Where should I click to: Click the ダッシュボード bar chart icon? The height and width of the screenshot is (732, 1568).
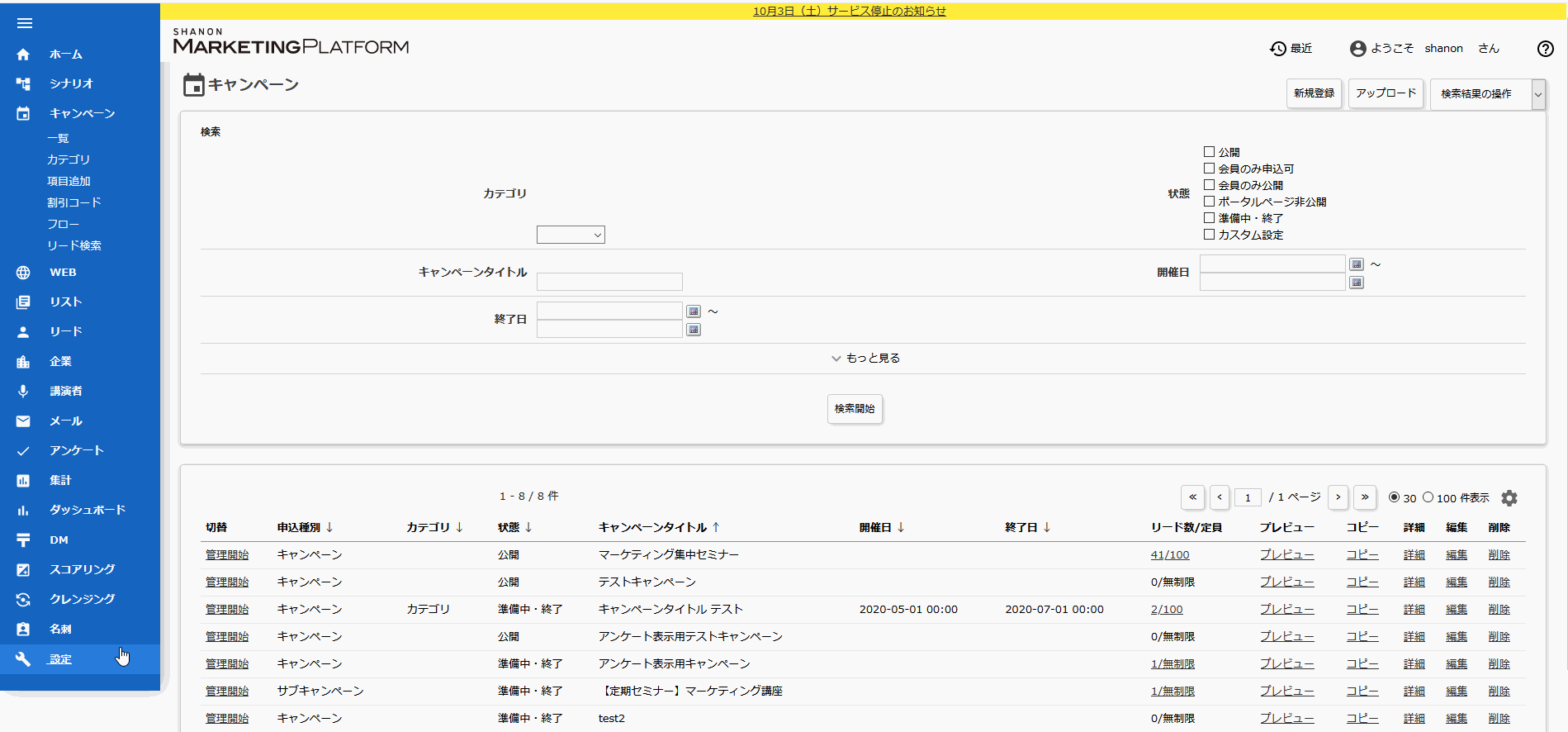tap(23, 511)
